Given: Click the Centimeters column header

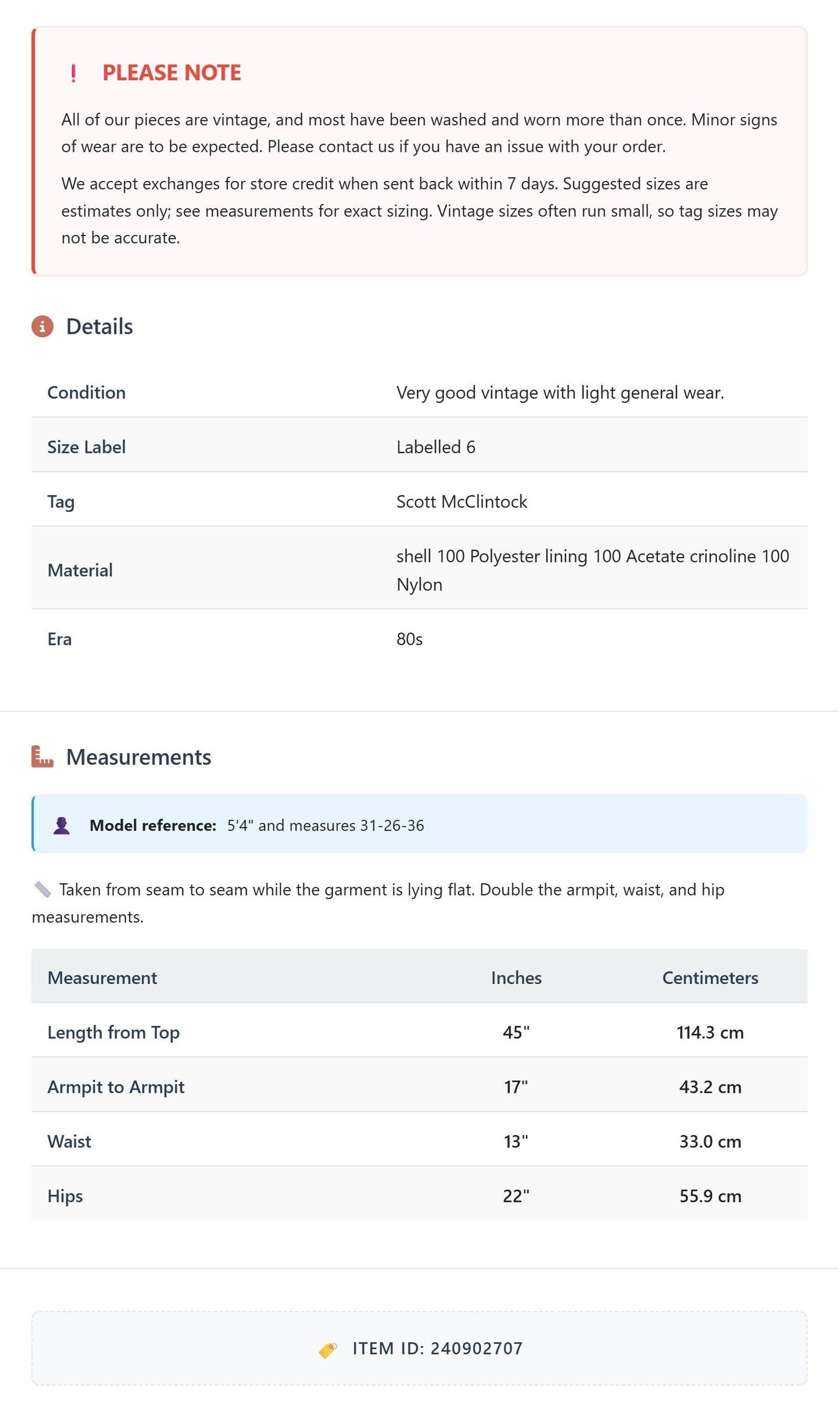Looking at the screenshot, I should pos(710,978).
